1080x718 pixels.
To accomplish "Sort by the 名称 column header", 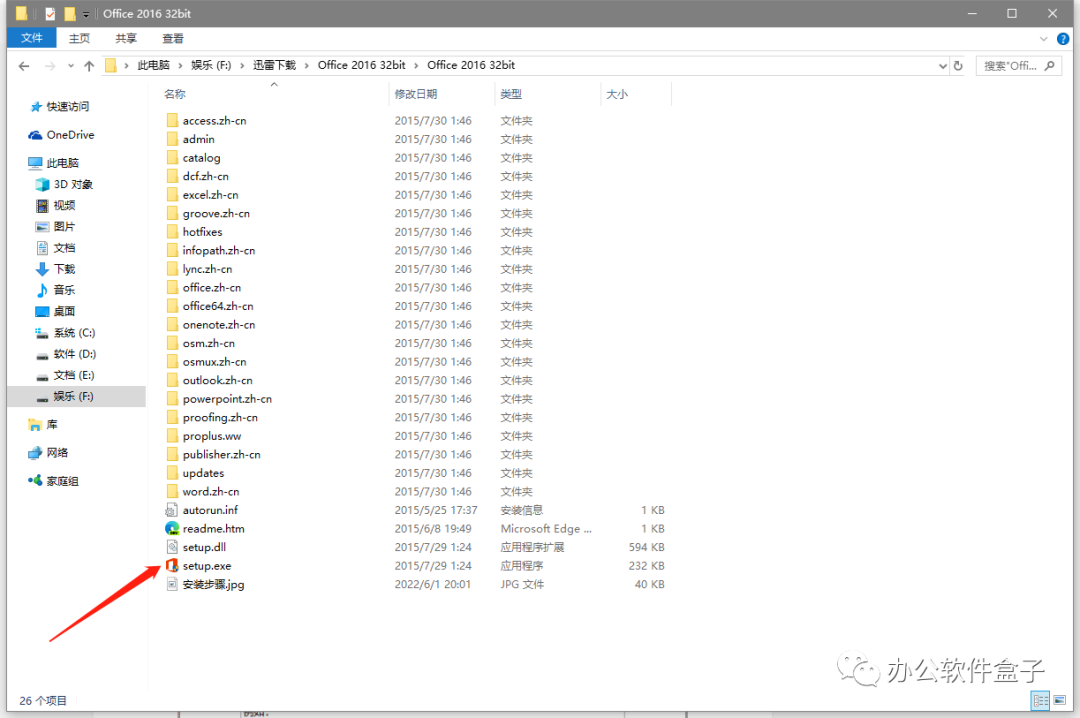I will (x=175, y=94).
